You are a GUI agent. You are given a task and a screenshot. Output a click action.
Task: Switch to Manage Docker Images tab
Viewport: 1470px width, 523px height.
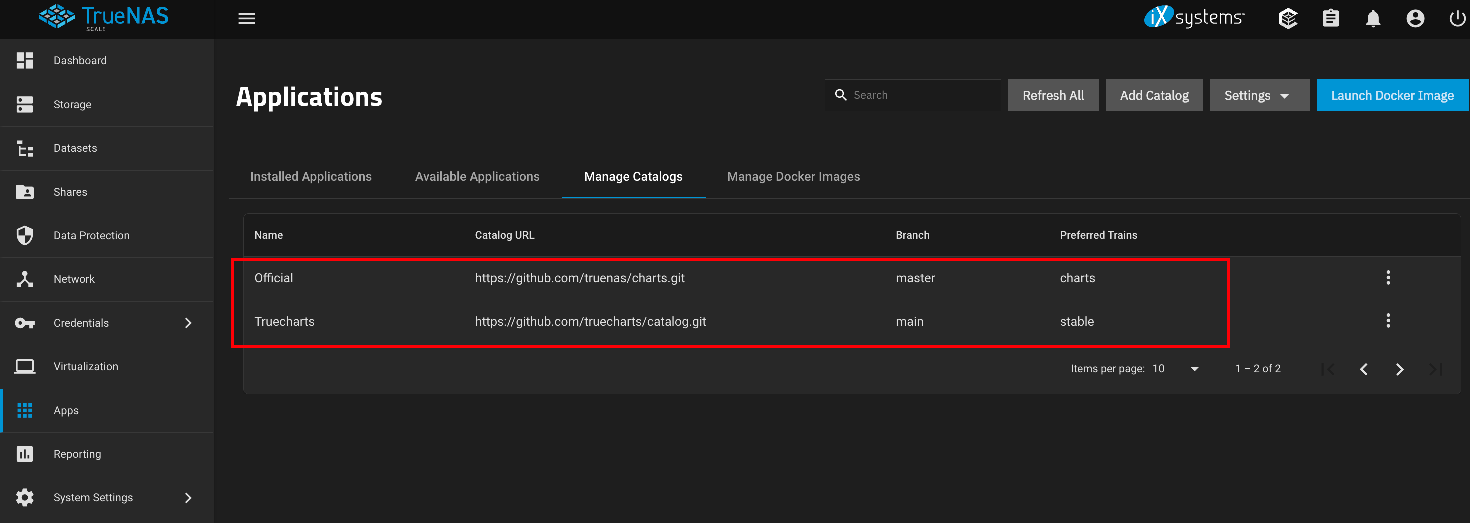[793, 177]
